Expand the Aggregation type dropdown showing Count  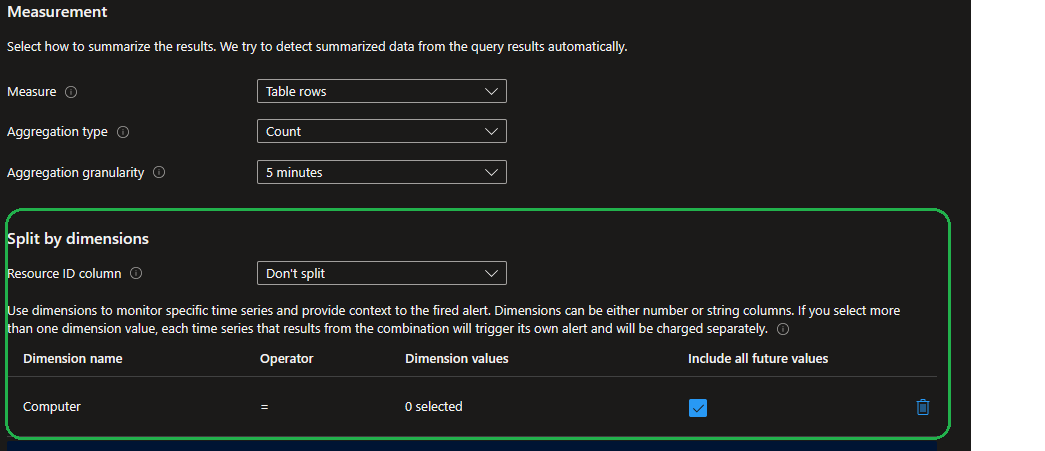(x=381, y=132)
